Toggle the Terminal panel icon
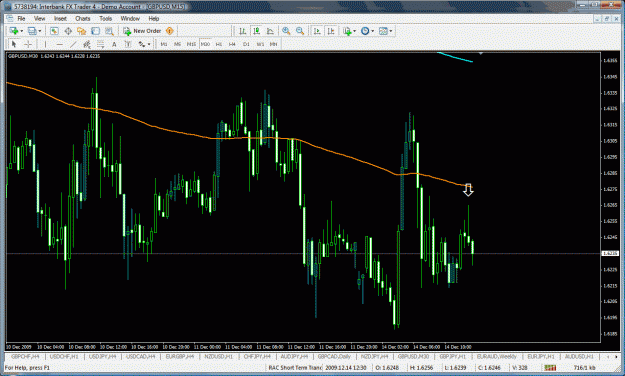The image size is (625, 376). click(95, 31)
